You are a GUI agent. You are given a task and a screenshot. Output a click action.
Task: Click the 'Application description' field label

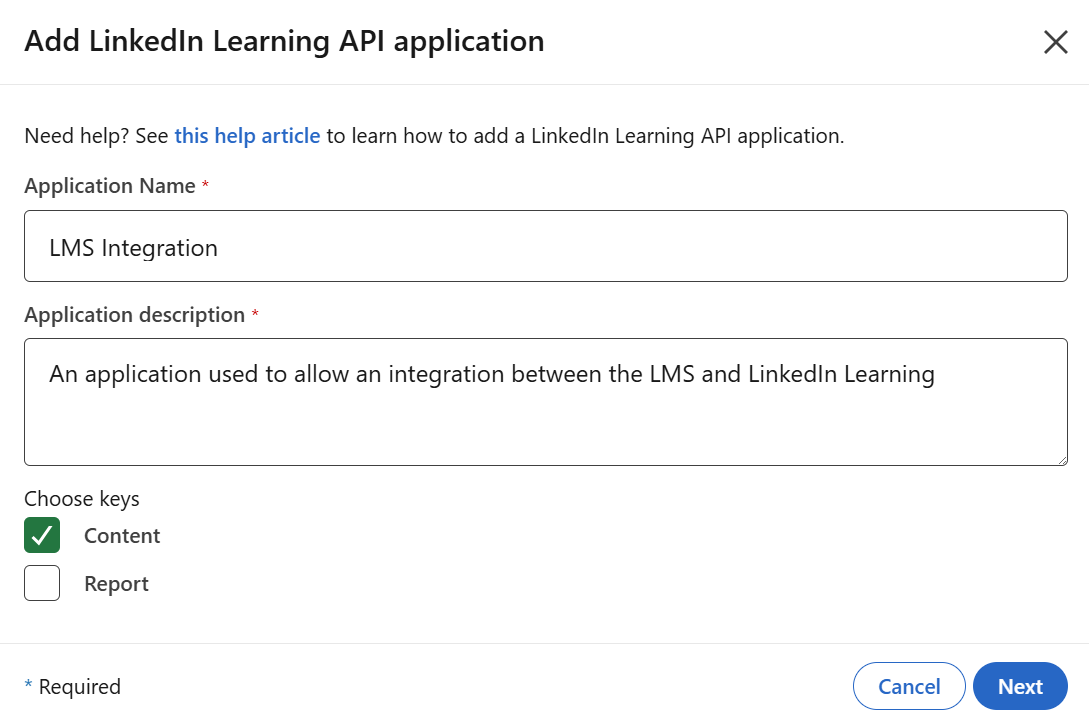tap(135, 315)
